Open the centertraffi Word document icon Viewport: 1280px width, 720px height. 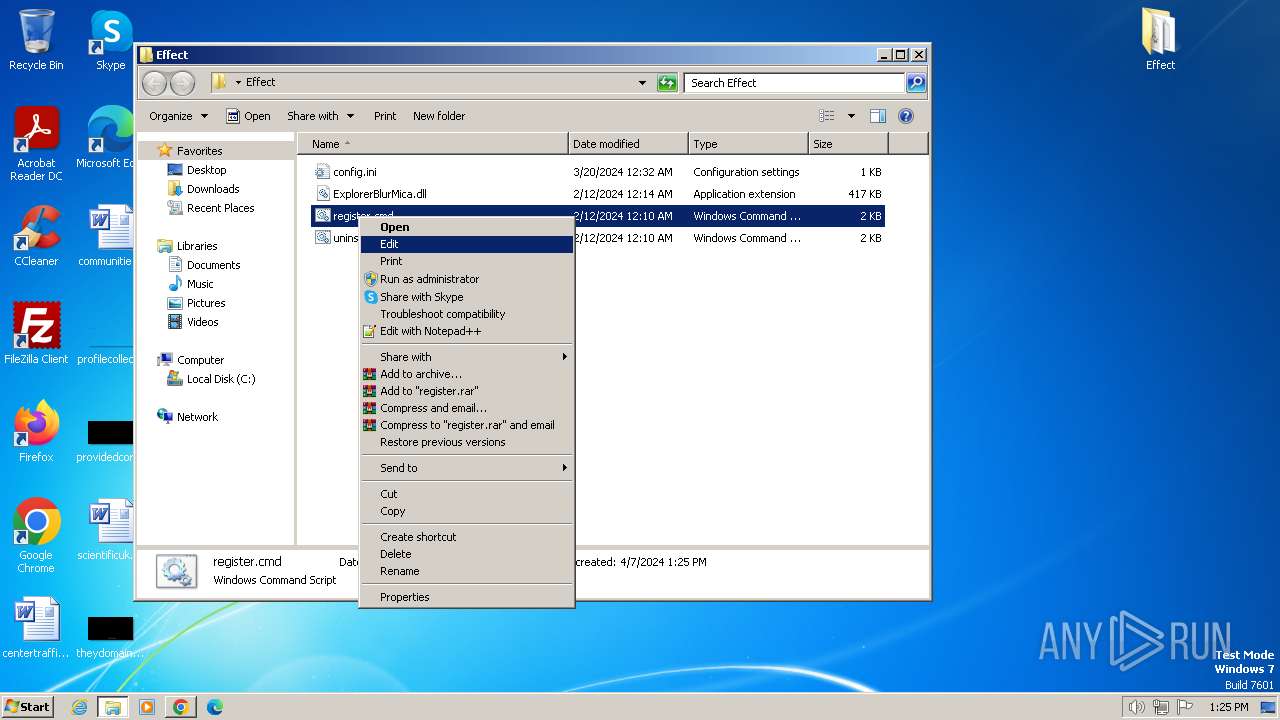[x=36, y=628]
